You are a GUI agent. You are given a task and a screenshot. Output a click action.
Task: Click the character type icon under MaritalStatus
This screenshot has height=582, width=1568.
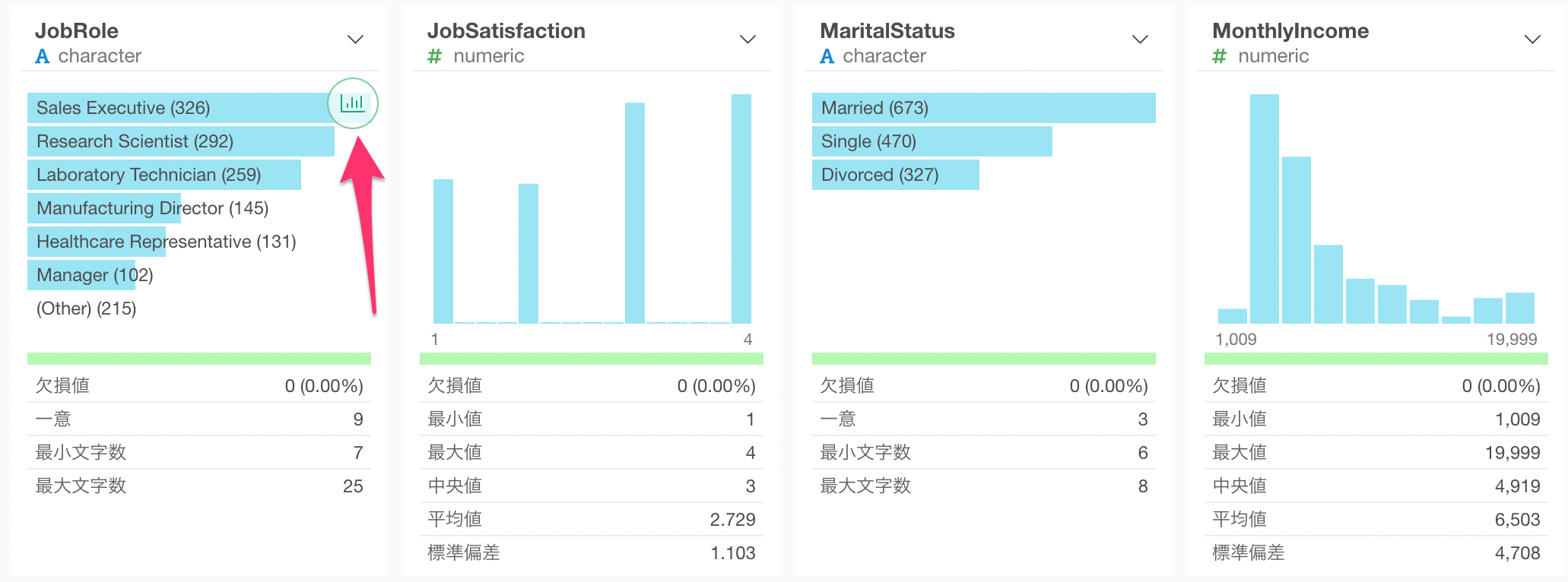(827, 56)
